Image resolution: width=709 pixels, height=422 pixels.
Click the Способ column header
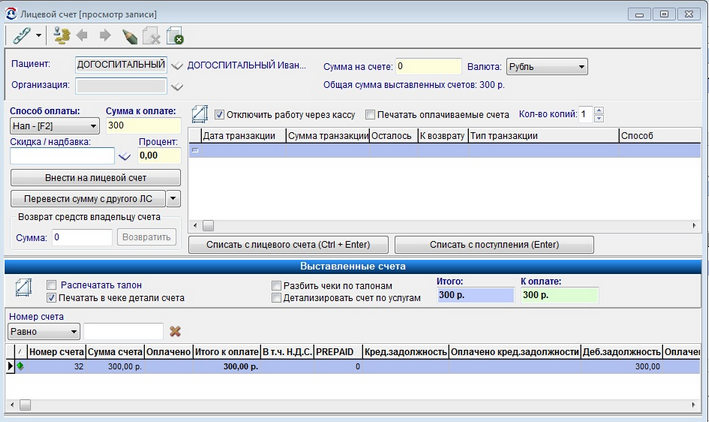(660, 136)
